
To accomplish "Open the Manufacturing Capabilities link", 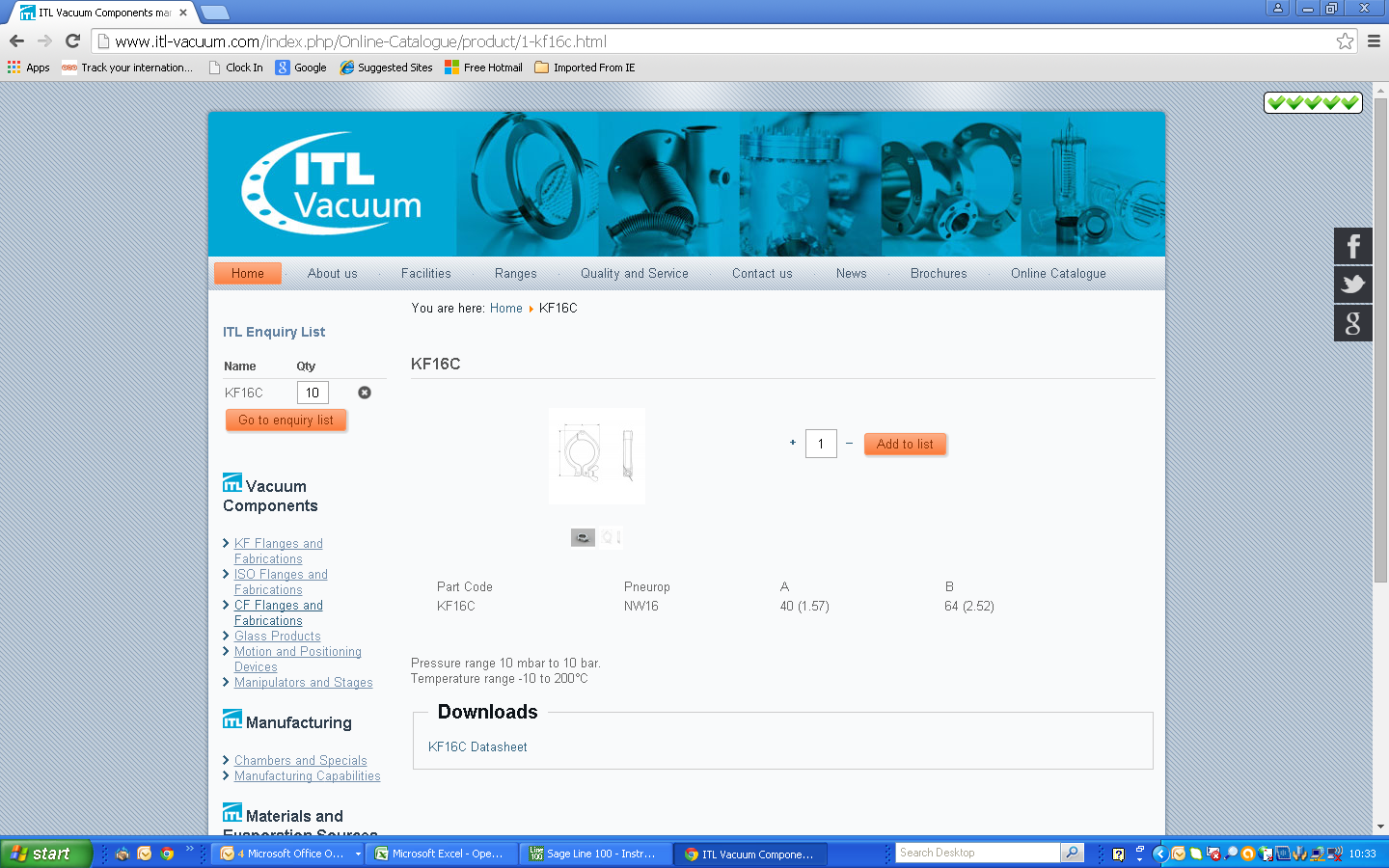I will click(308, 775).
